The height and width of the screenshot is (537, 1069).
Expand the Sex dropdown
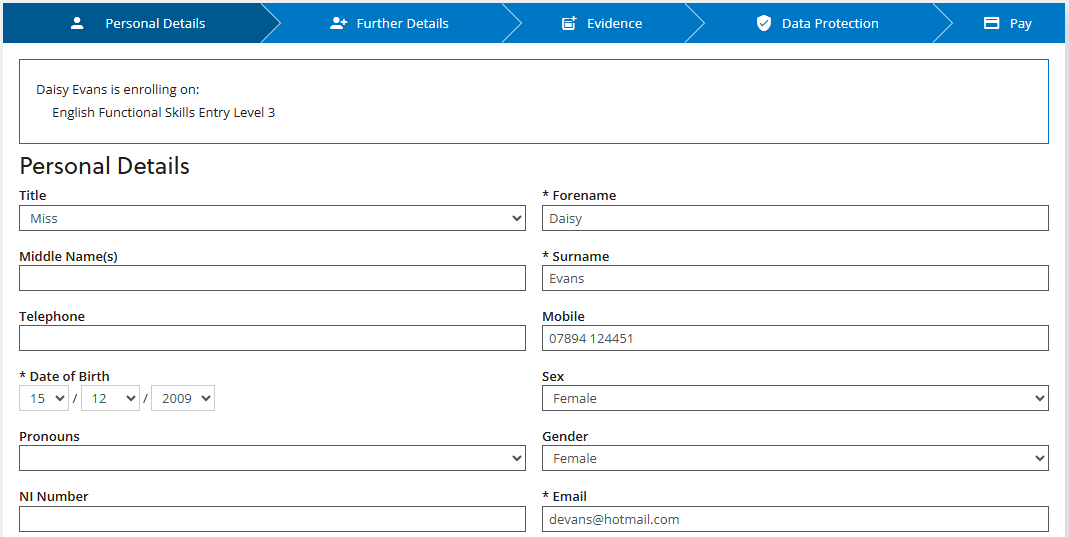pyautogui.click(x=795, y=398)
